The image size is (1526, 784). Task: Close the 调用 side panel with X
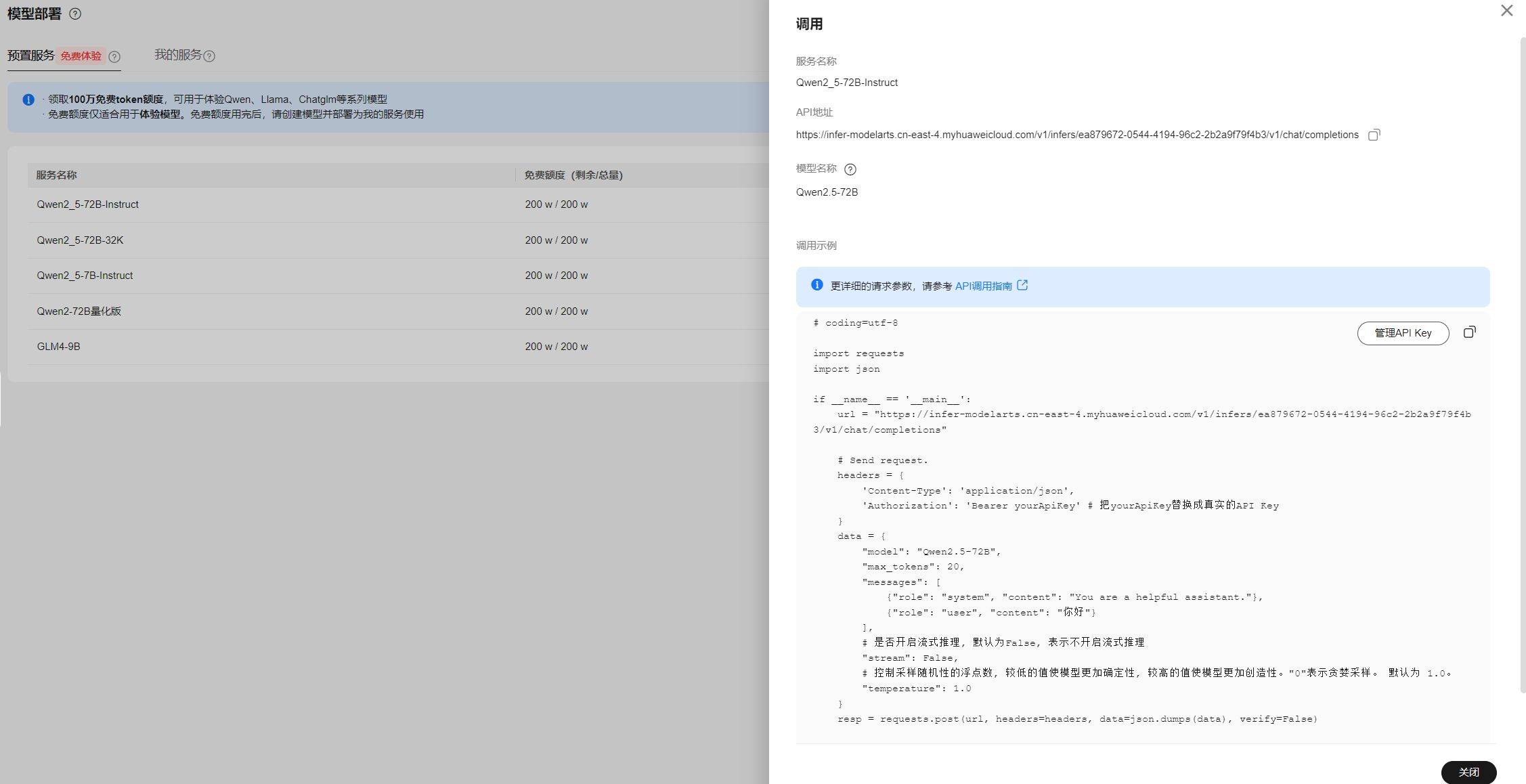coord(1506,11)
